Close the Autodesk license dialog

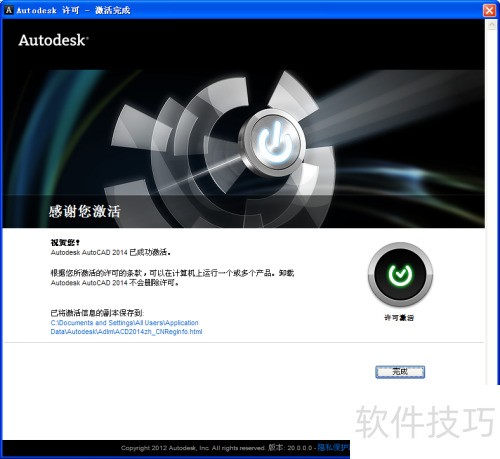click(489, 10)
